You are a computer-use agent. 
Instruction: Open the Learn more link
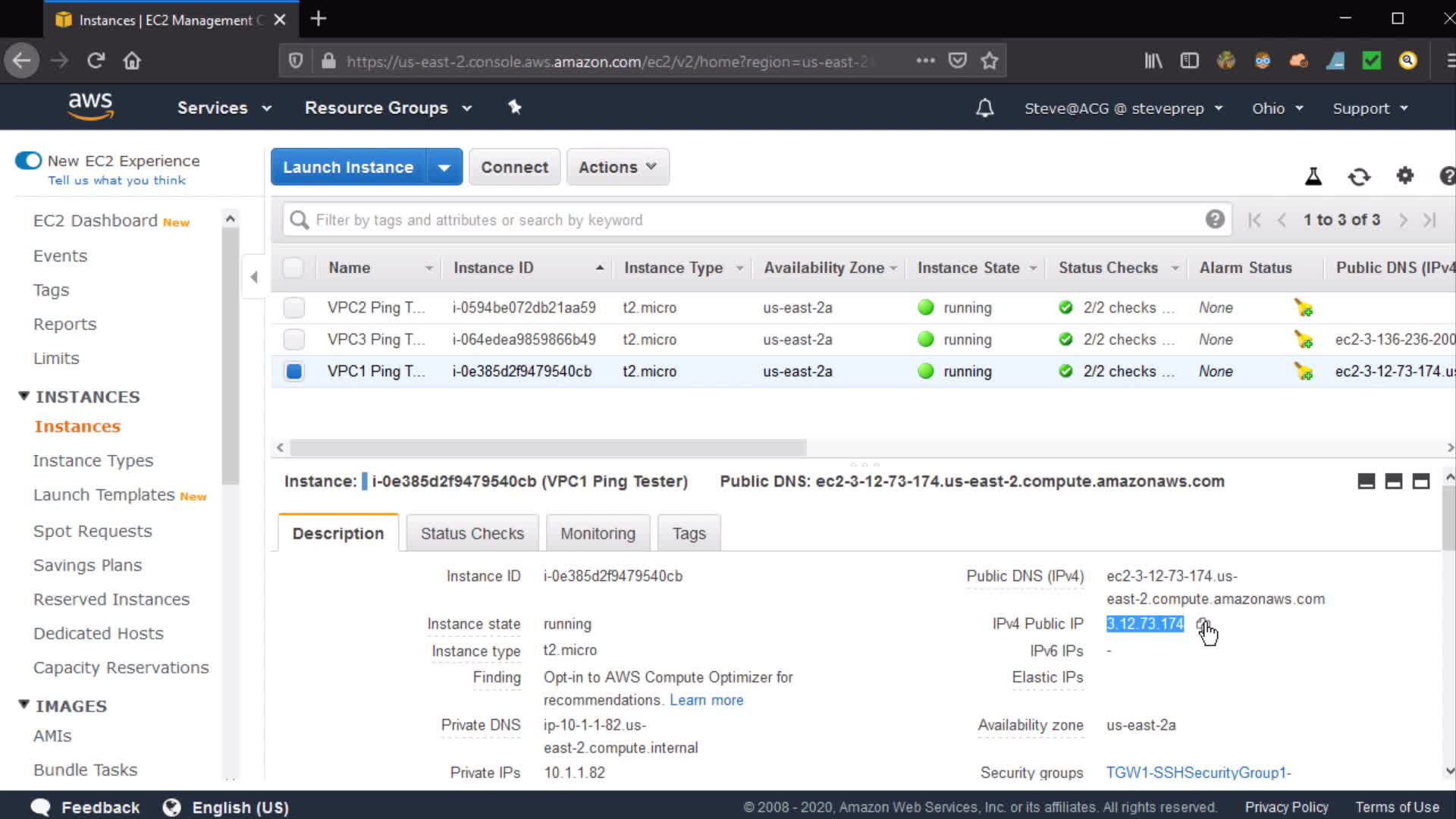[706, 701]
